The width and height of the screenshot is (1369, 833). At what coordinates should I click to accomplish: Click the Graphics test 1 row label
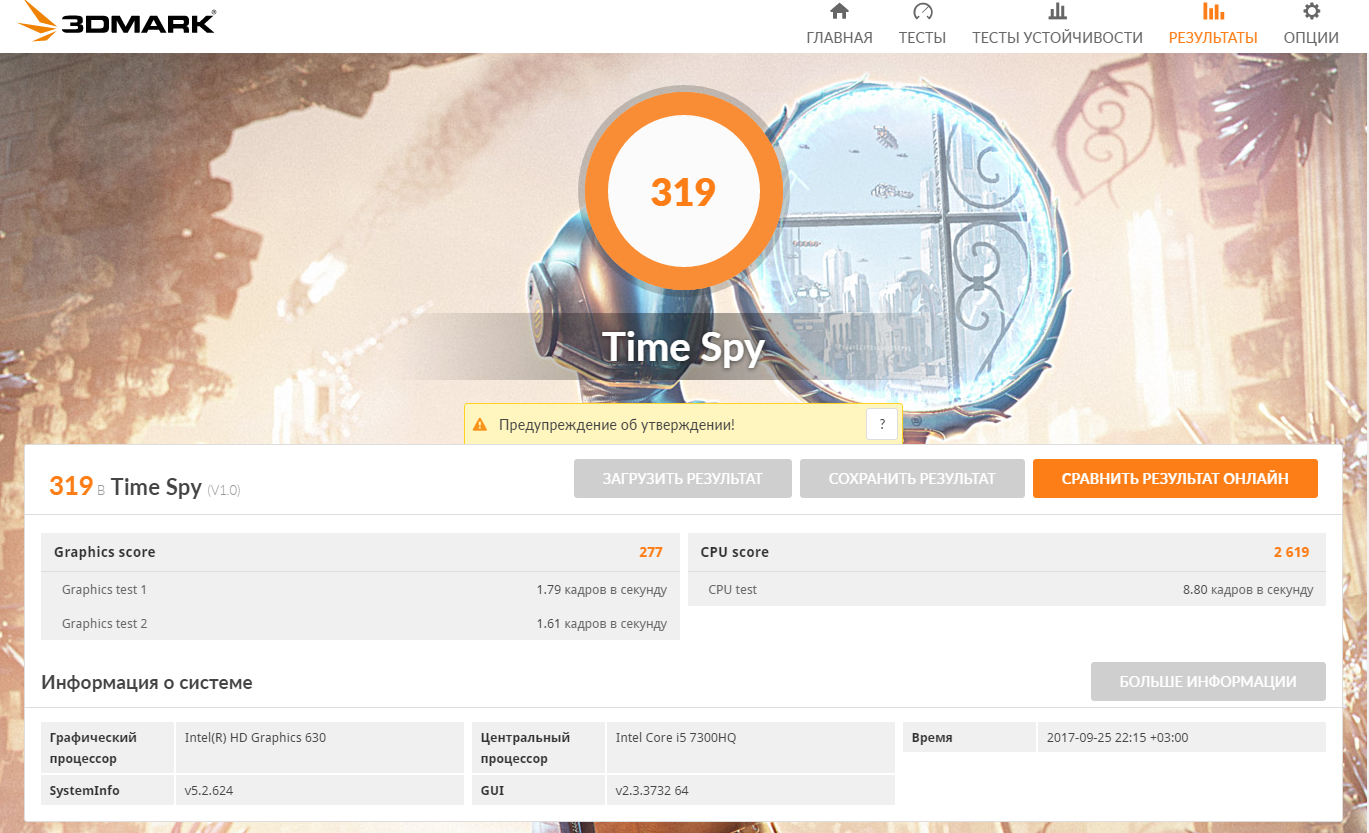(x=104, y=590)
